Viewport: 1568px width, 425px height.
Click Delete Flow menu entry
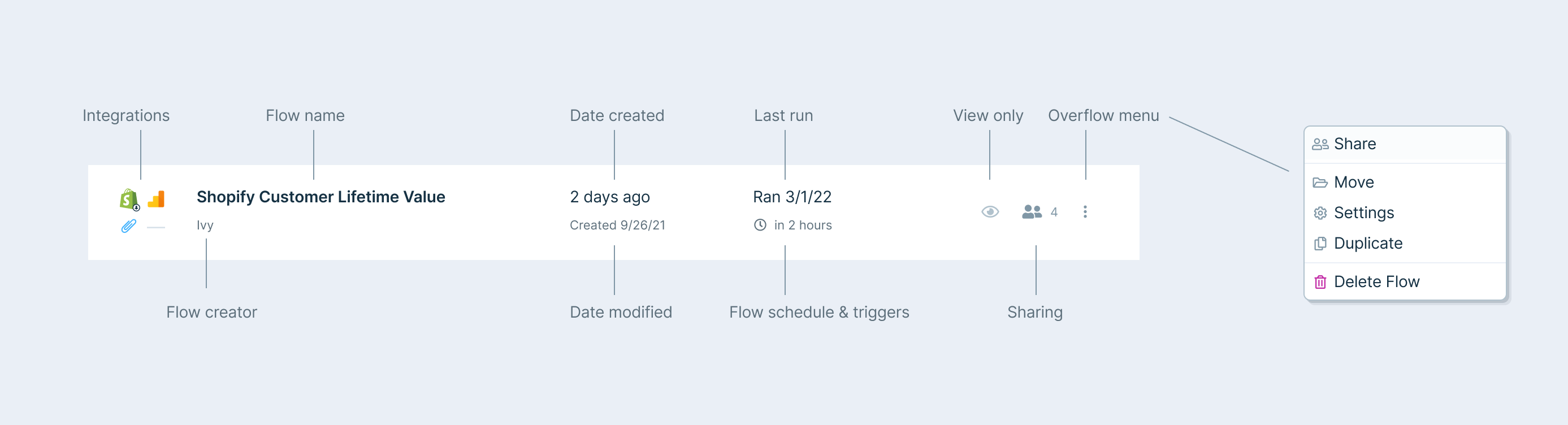click(1376, 282)
